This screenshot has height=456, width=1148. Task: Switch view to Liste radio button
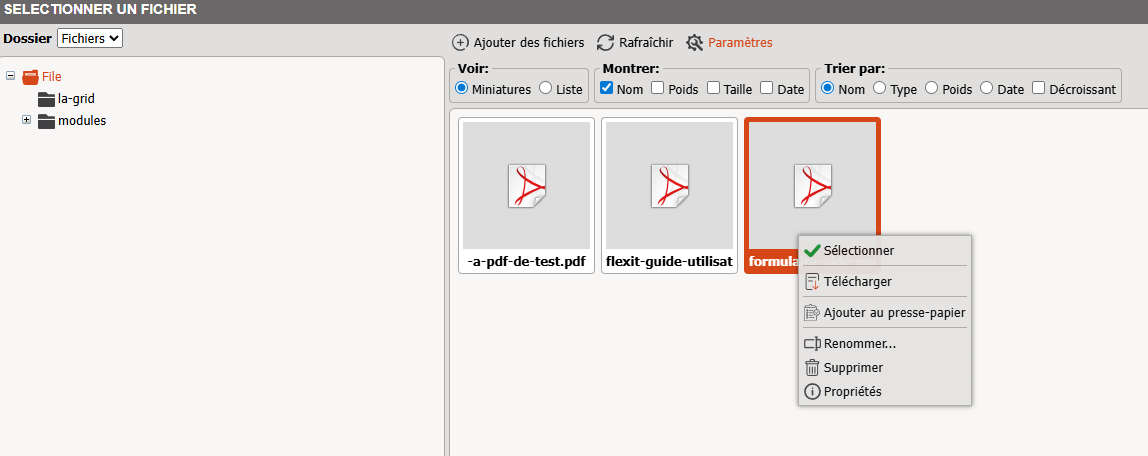[545, 88]
